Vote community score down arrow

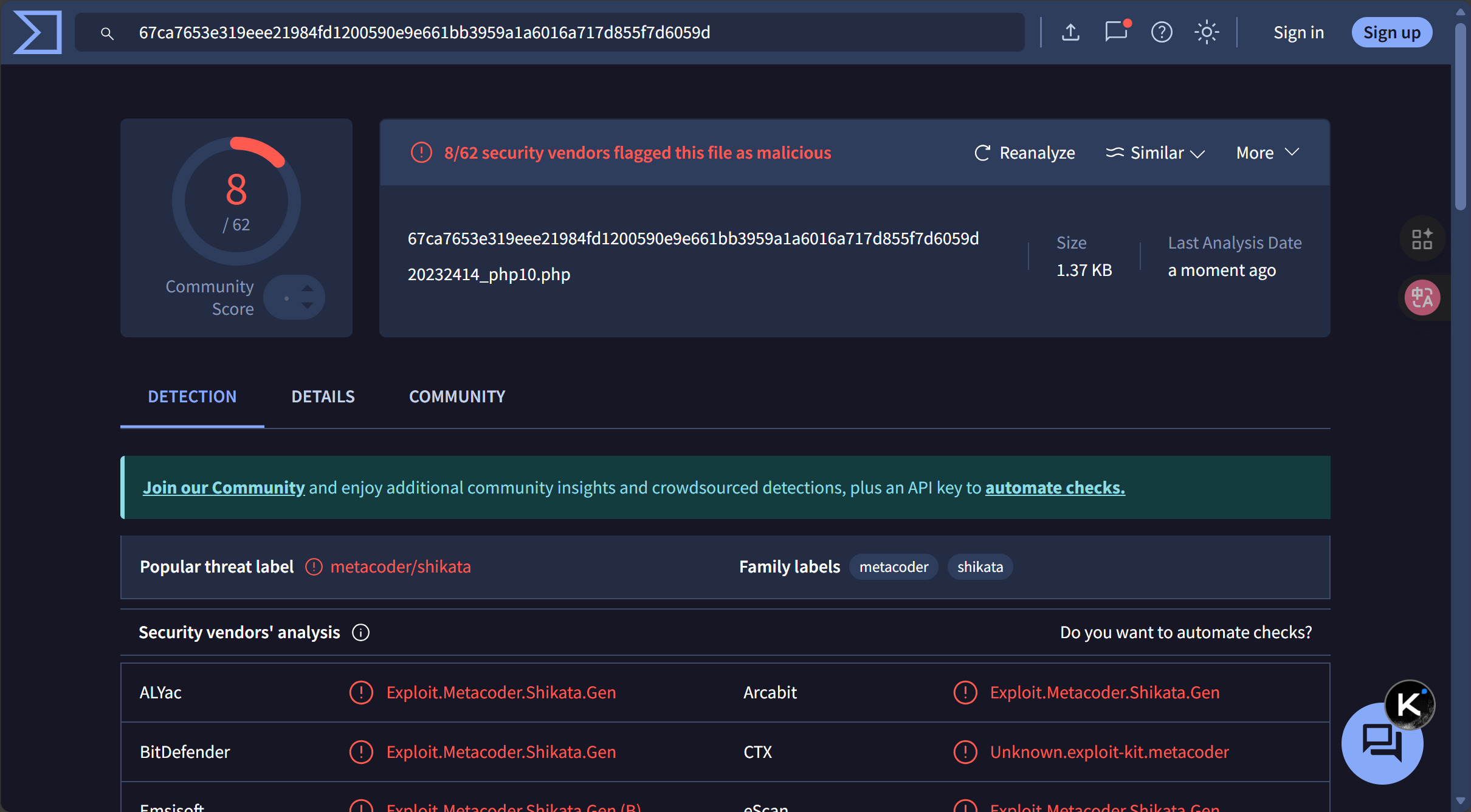point(308,306)
